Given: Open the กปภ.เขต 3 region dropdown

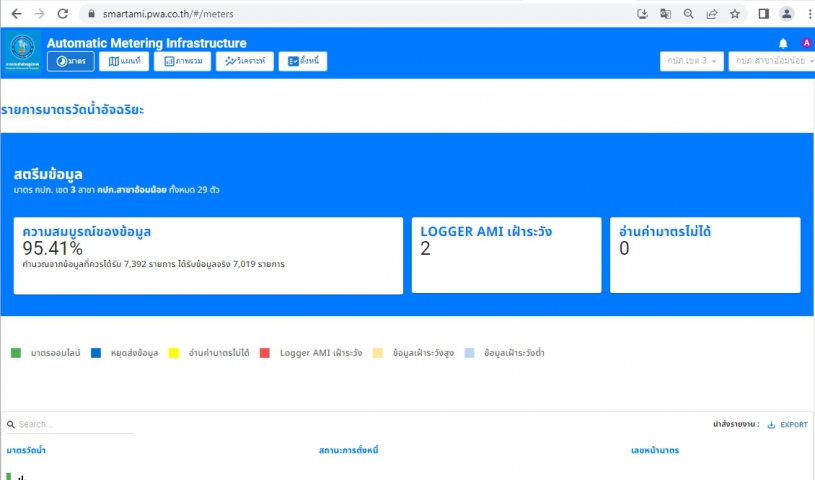Looking at the screenshot, I should pos(691,61).
